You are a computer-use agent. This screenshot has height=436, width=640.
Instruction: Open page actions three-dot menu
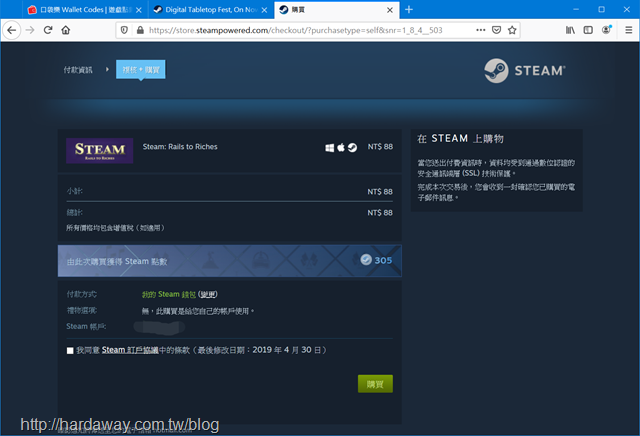click(481, 30)
